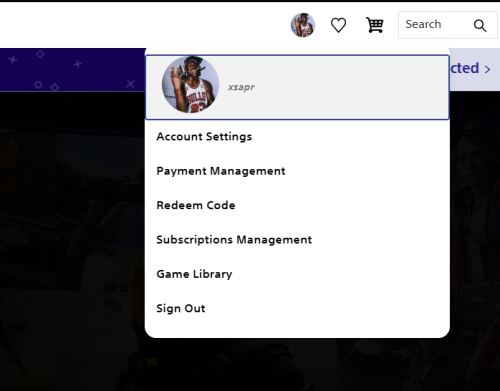The height and width of the screenshot is (391, 500).
Task: Click the xsapr username text
Action: click(241, 87)
